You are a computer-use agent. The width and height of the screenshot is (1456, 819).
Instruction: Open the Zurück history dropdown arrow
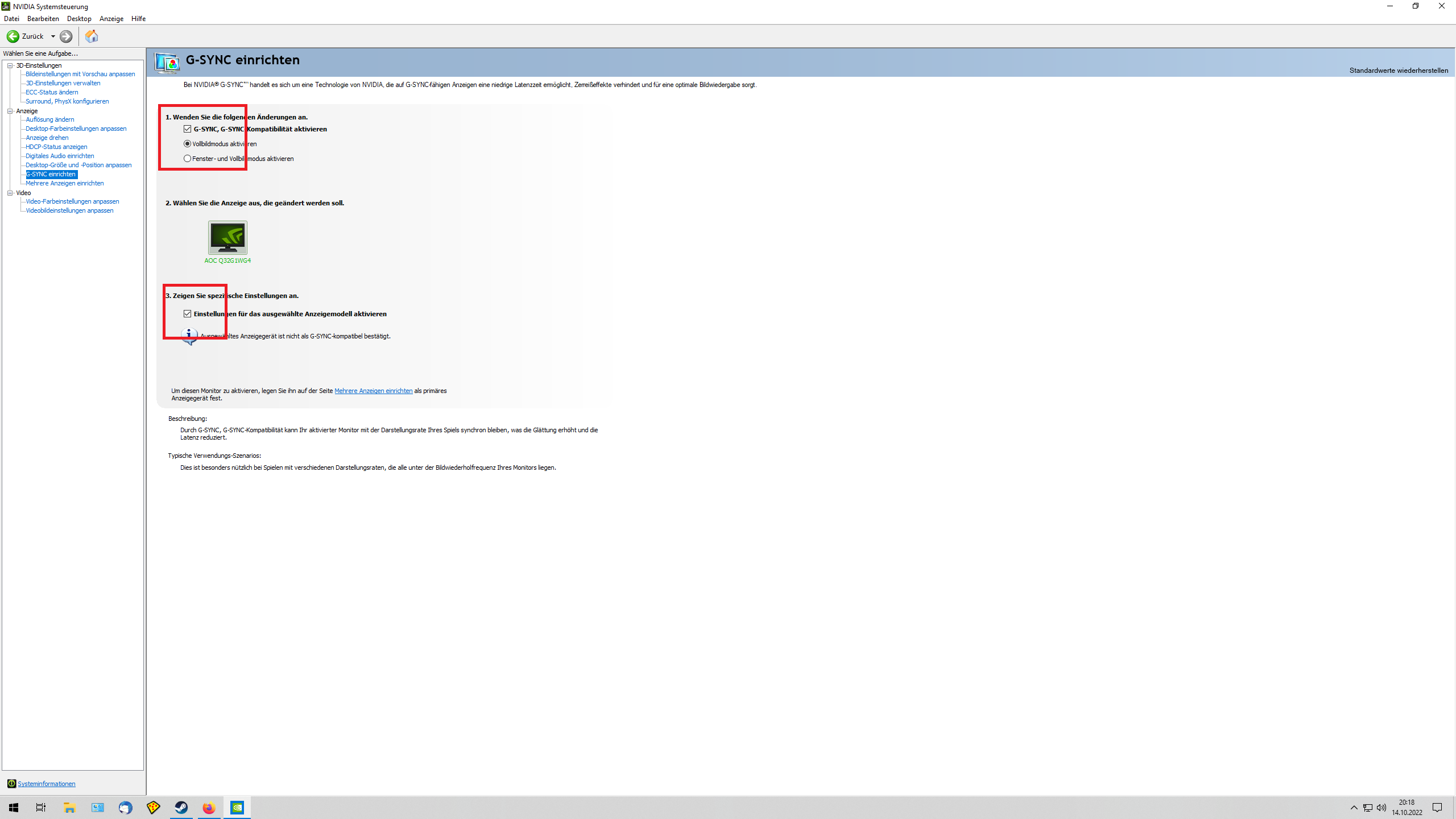pyautogui.click(x=53, y=36)
